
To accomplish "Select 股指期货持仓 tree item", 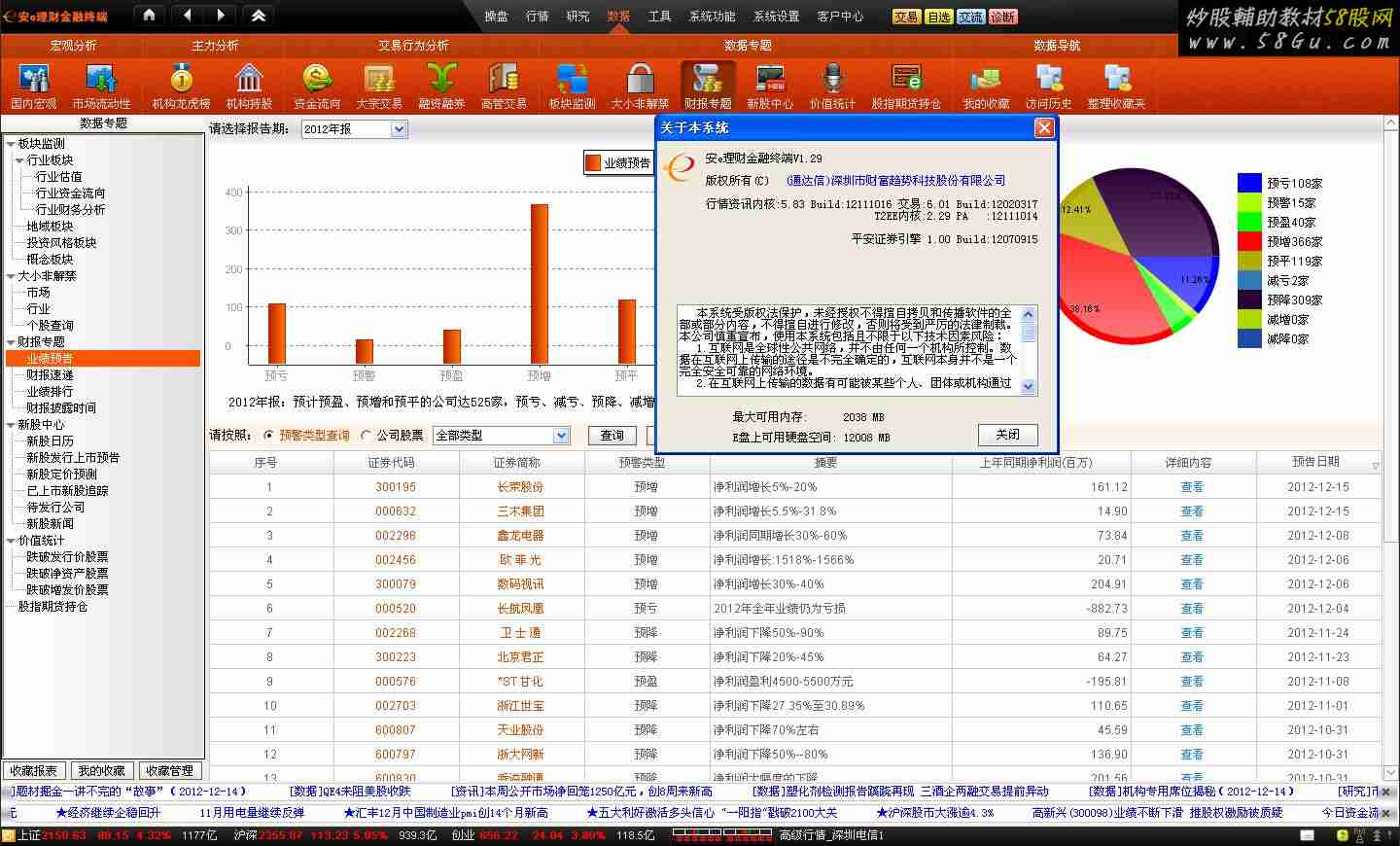I will click(52, 607).
